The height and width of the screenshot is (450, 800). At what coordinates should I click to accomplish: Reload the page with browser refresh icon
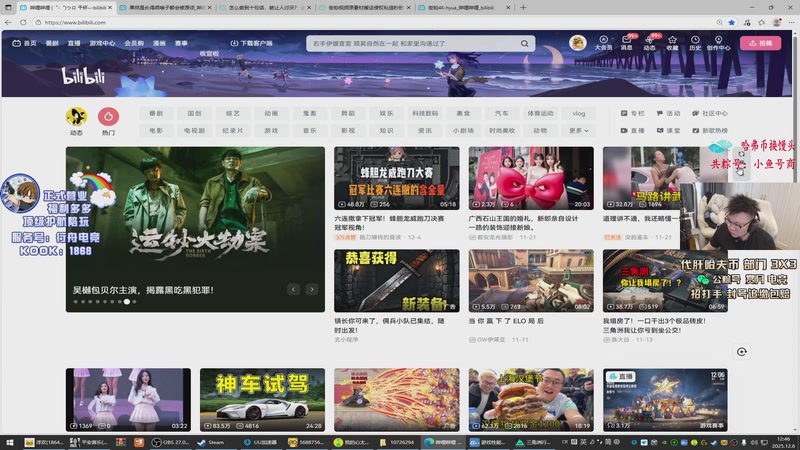[x=23, y=22]
